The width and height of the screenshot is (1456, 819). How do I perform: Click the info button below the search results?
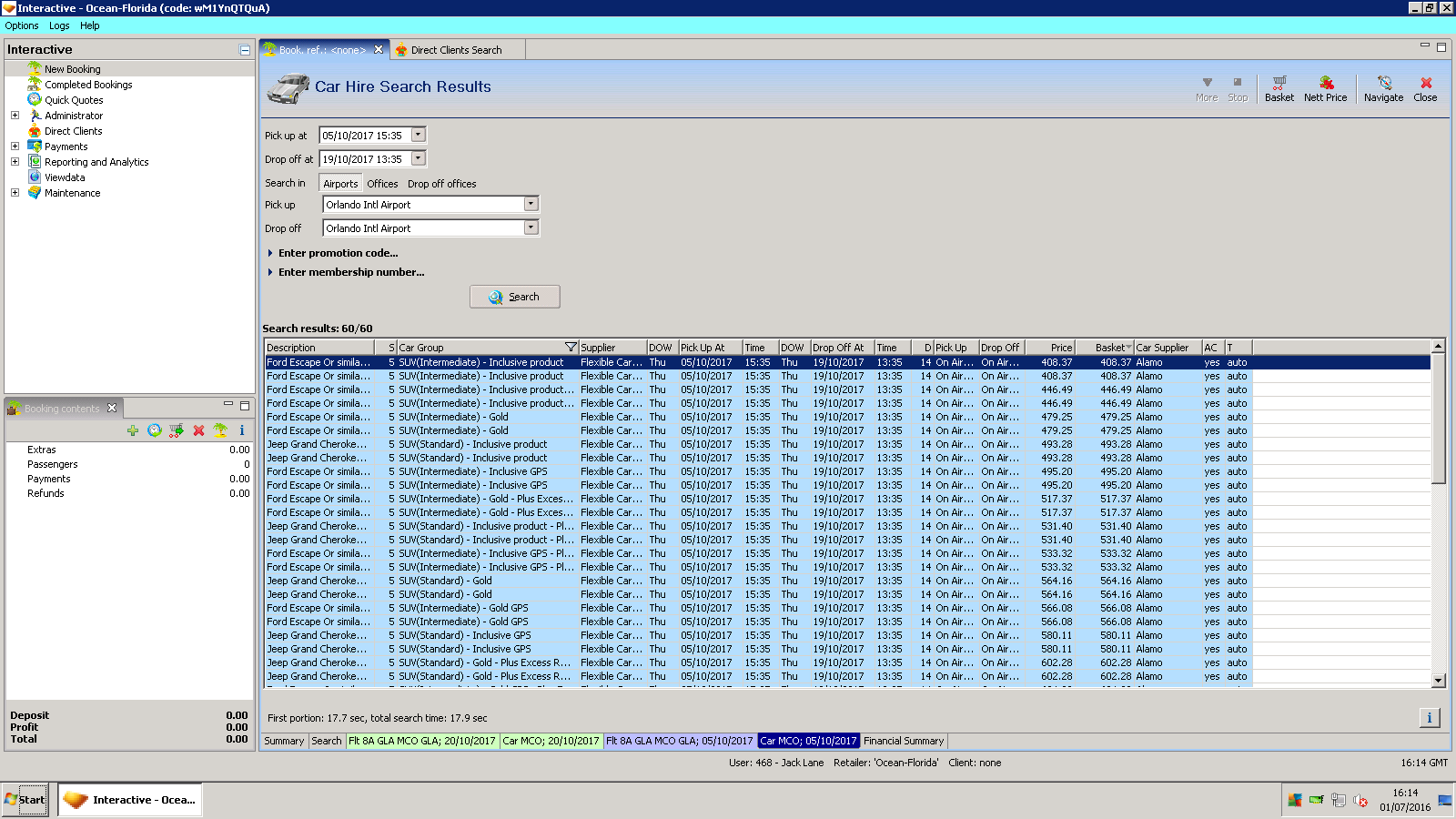[x=1429, y=718]
